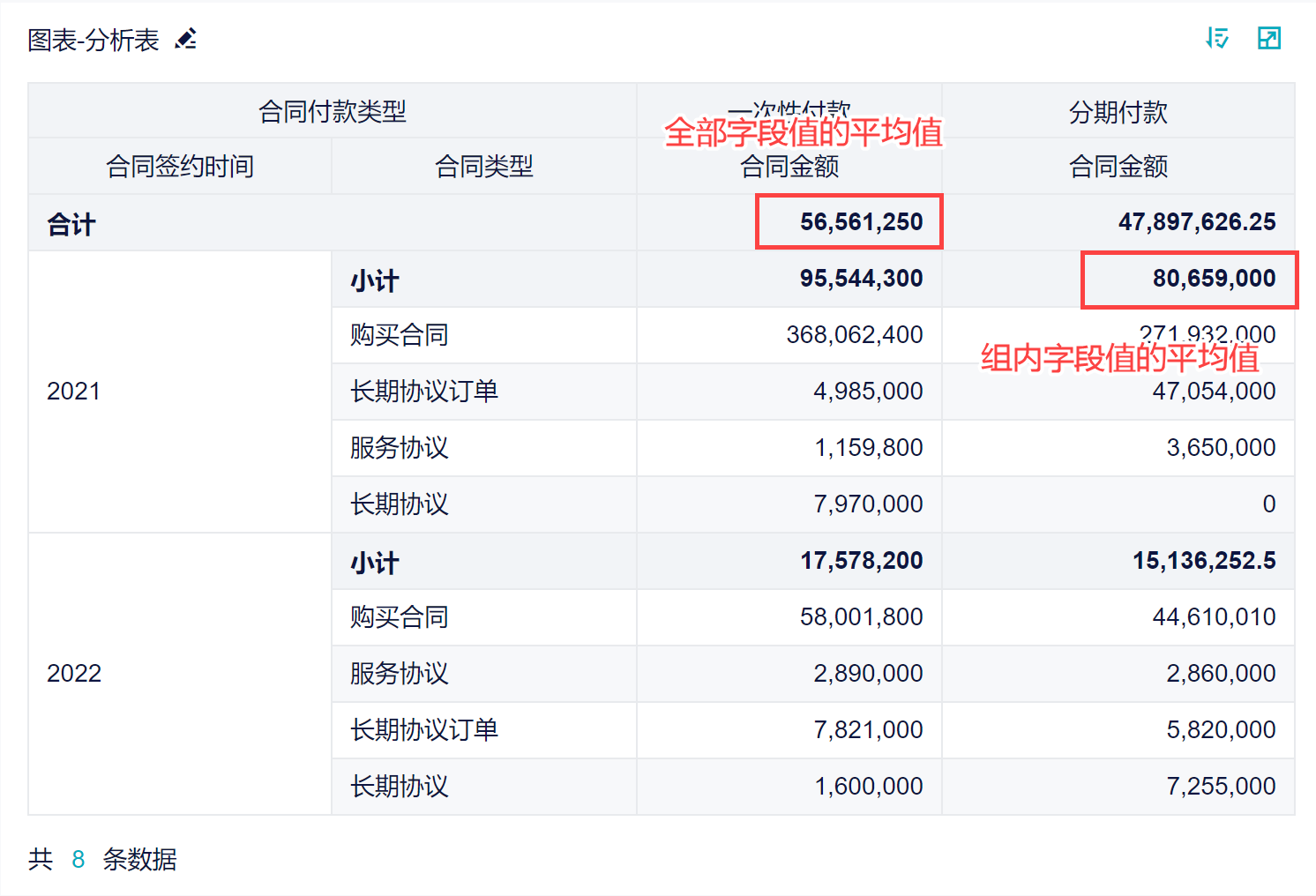Viewport: 1316px width, 896px height.
Task: Select the 2022 year group cell
Action: point(74,673)
